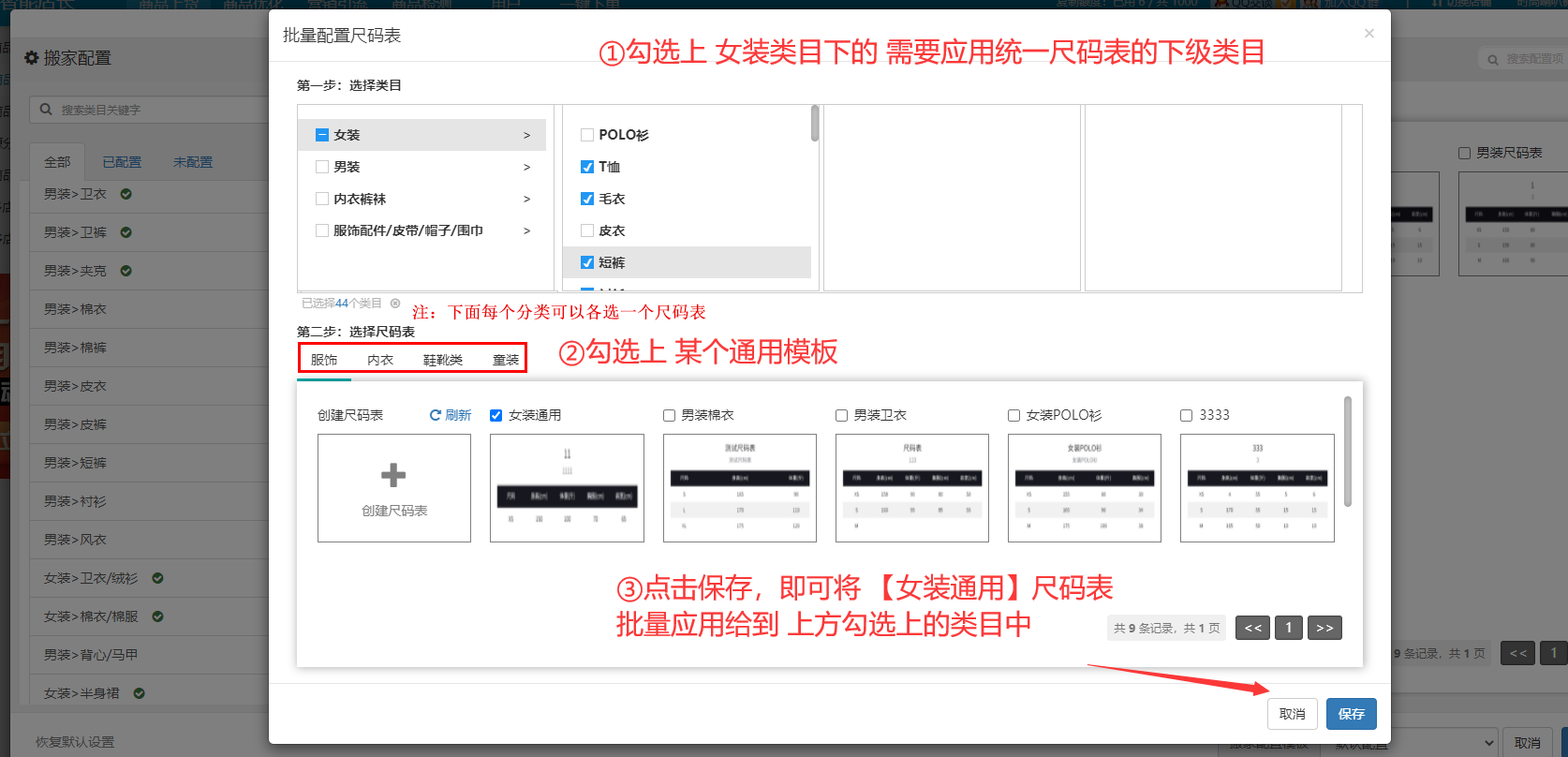Select the 女装POLO衫 size chart thumbnail
Screen dimensions: 1568x757
click(x=1084, y=488)
